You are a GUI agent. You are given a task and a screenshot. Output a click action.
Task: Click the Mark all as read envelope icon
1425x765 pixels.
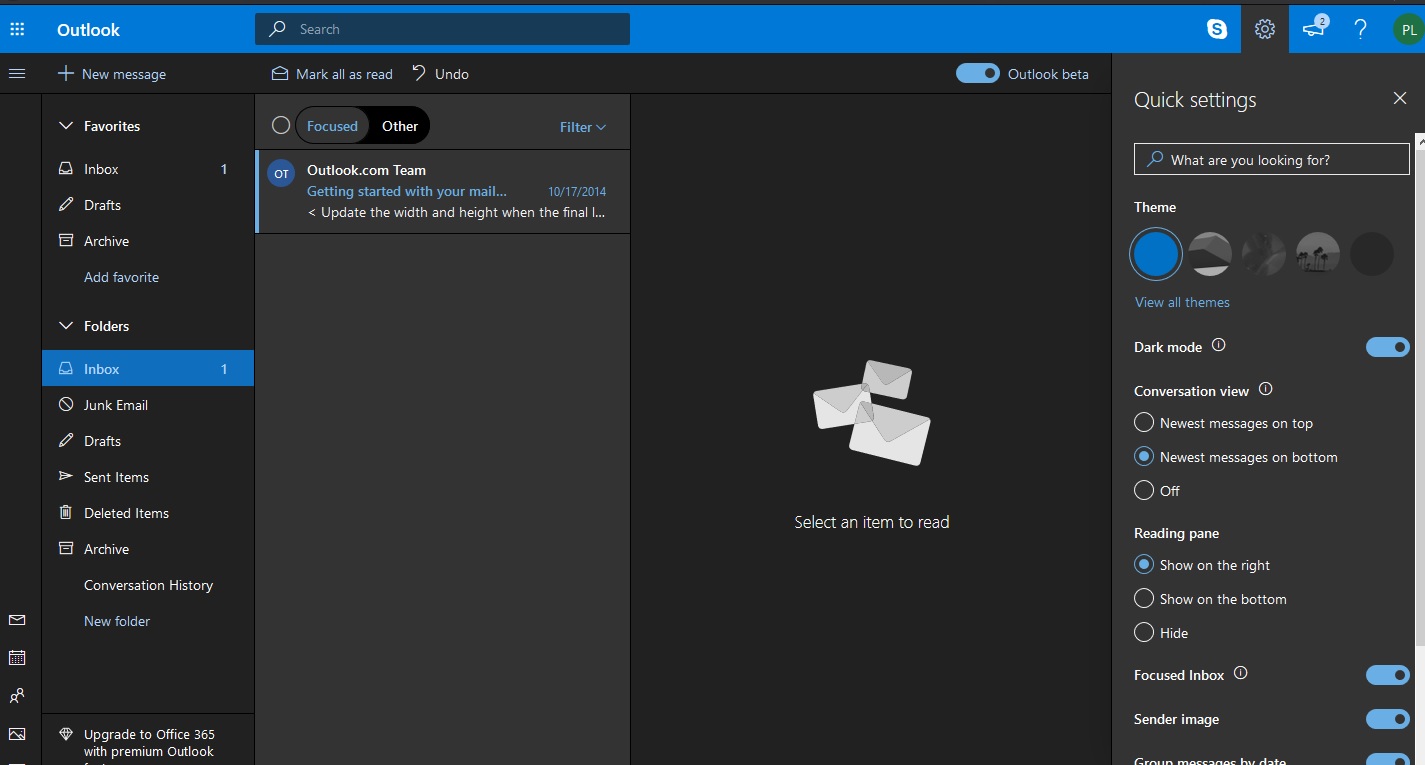pos(280,74)
